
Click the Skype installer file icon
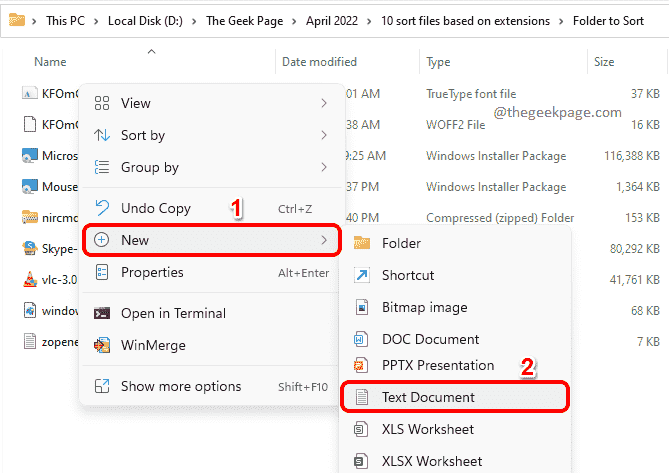tap(29, 248)
